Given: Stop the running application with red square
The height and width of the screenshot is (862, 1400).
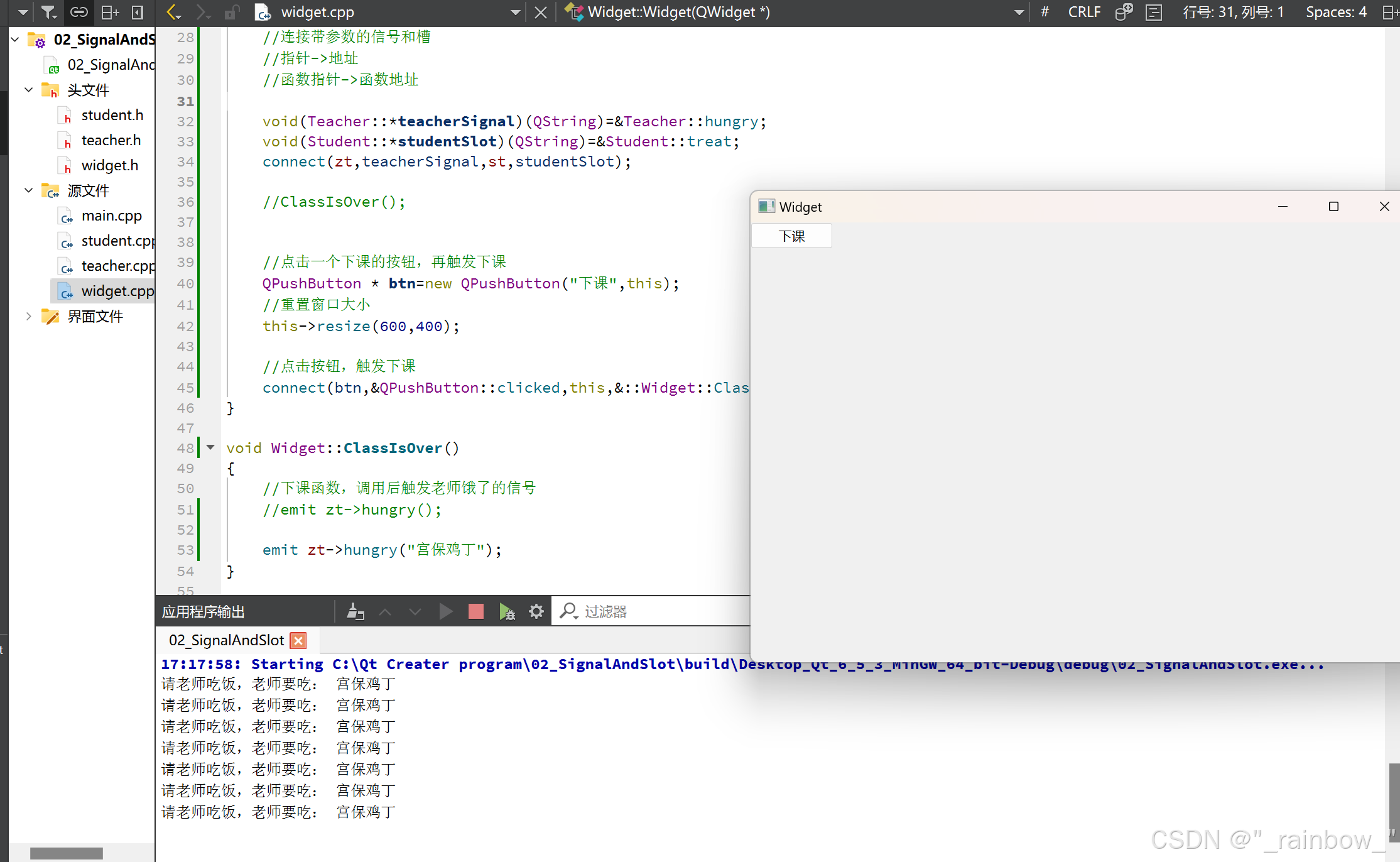Looking at the screenshot, I should tap(475, 611).
